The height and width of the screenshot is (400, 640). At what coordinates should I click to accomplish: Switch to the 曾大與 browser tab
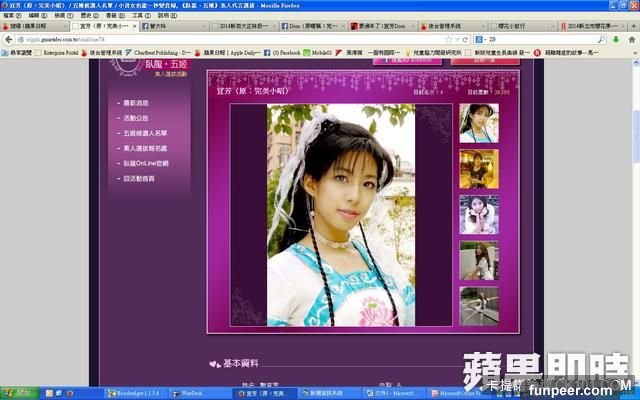[160, 27]
